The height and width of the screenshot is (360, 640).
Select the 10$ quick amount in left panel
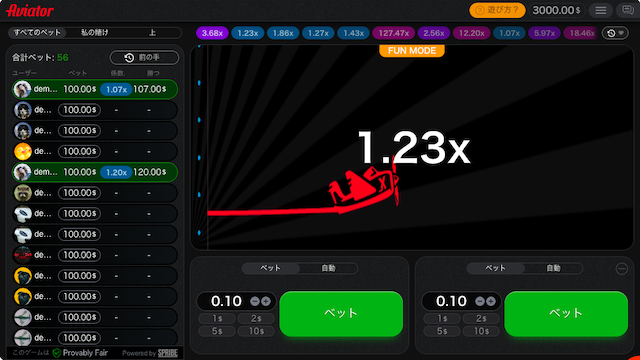[256, 331]
